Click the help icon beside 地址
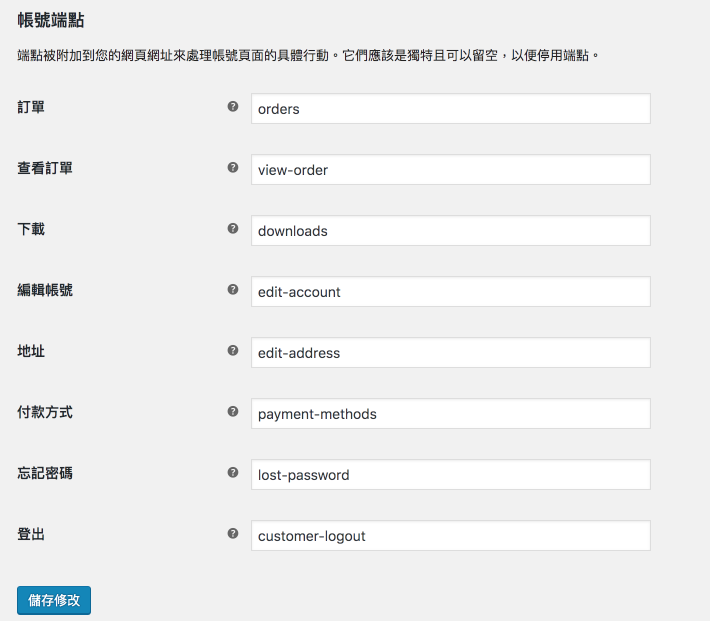The image size is (710, 621). [x=233, y=350]
